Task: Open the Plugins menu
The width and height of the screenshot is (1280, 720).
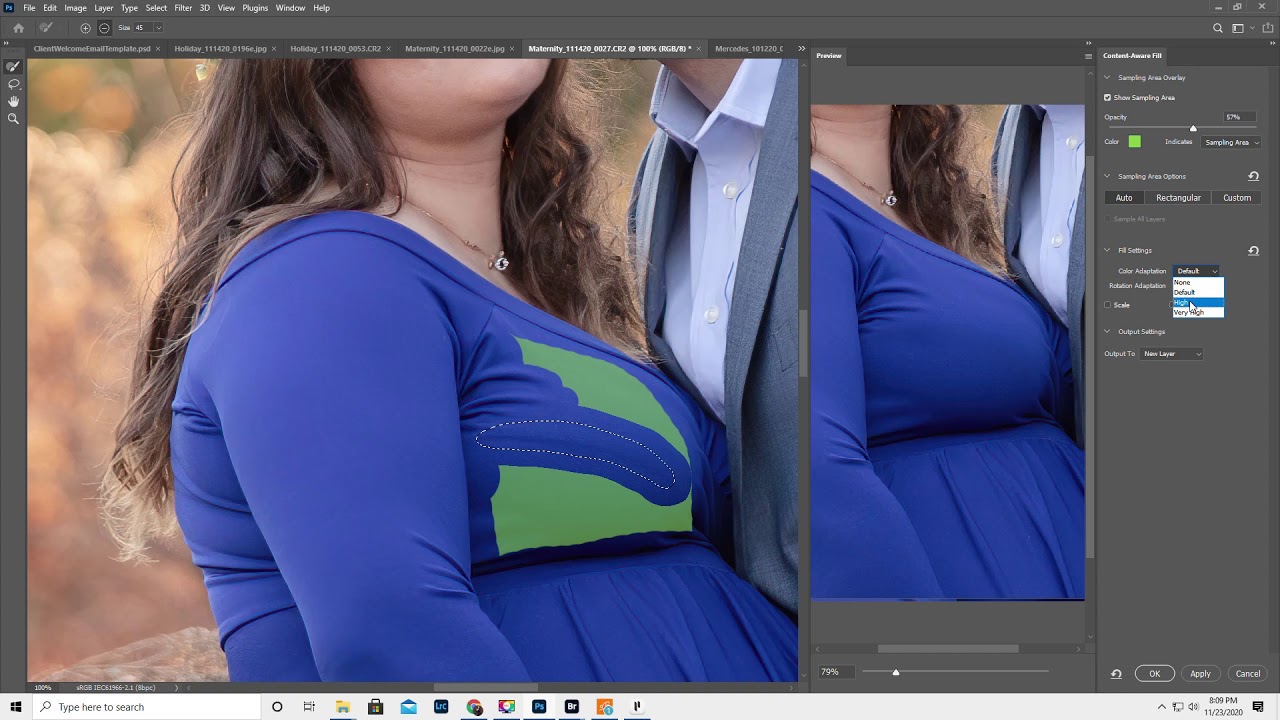Action: tap(255, 8)
